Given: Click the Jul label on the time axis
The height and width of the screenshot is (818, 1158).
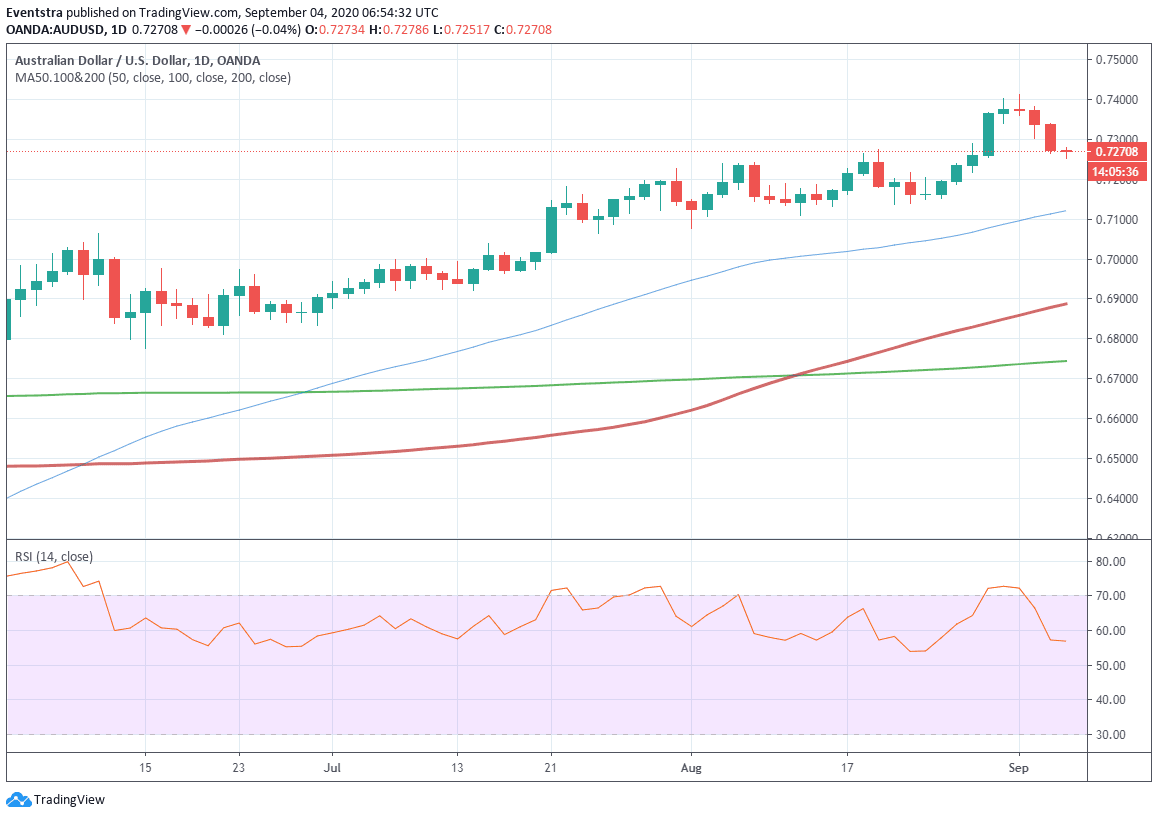Looking at the screenshot, I should coord(332,768).
